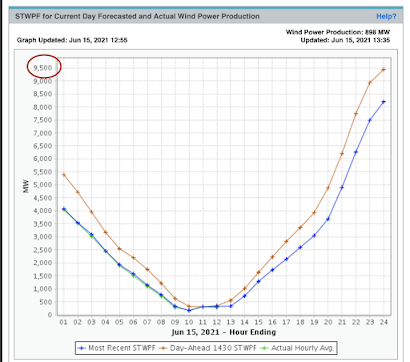Click the blue Most Recent data point at hour 16

[x=272, y=270]
